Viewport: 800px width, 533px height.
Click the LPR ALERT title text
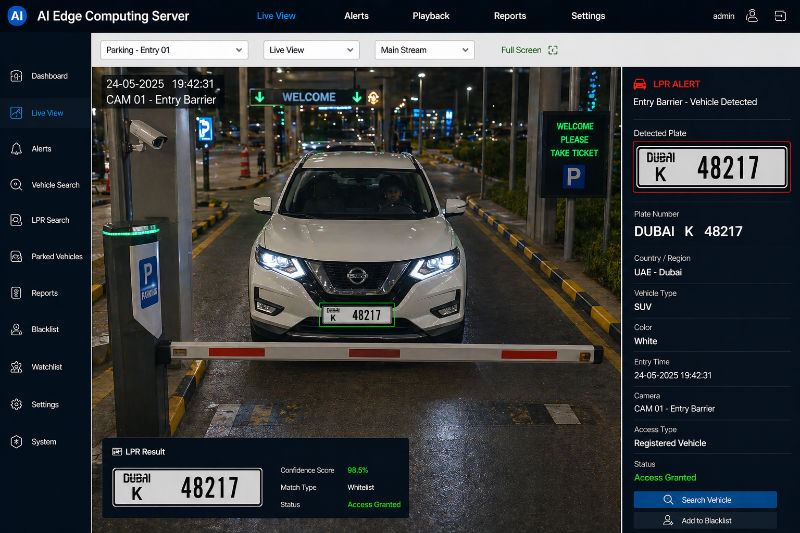tap(677, 84)
